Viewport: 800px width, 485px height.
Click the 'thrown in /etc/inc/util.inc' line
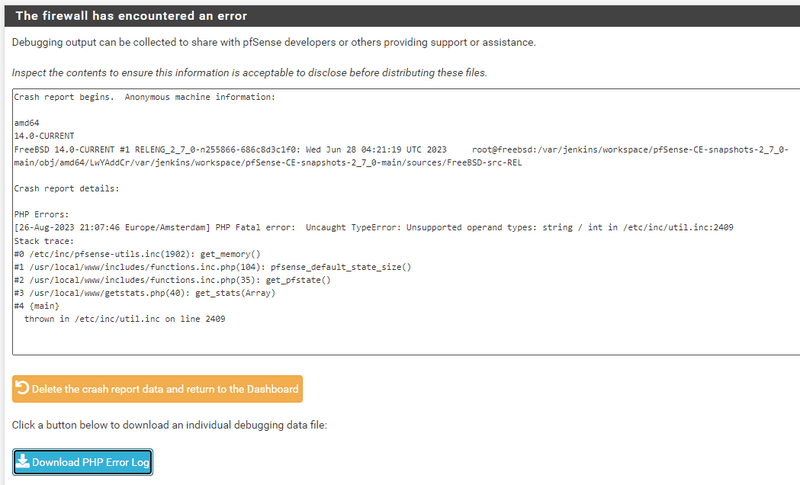[x=125, y=319]
